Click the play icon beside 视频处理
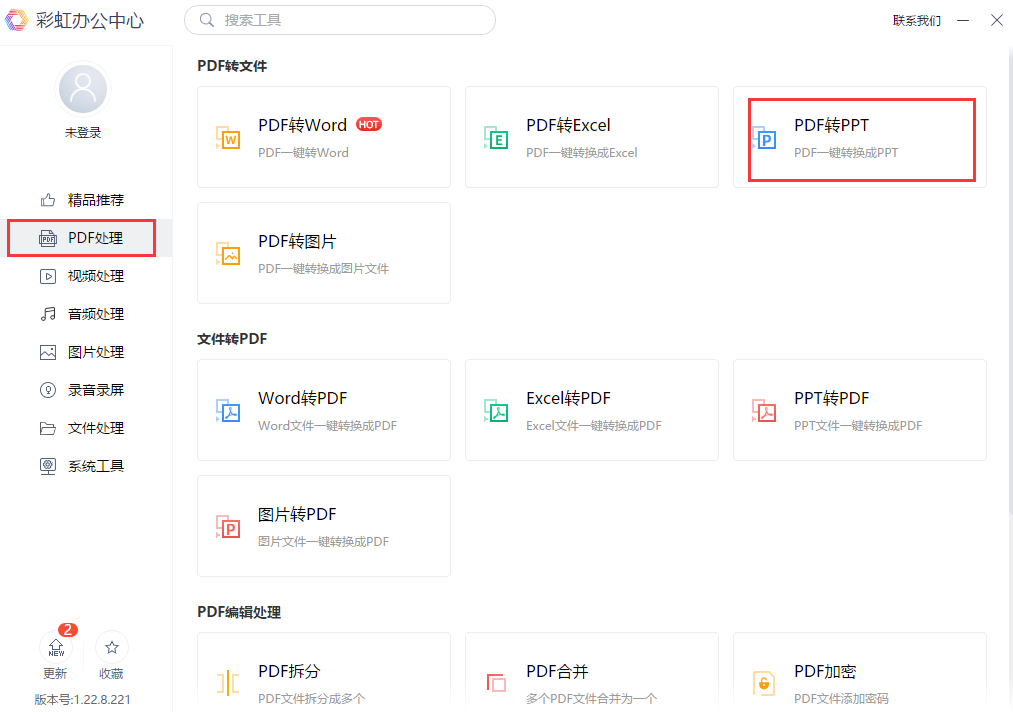The height and width of the screenshot is (712, 1013). 48,277
